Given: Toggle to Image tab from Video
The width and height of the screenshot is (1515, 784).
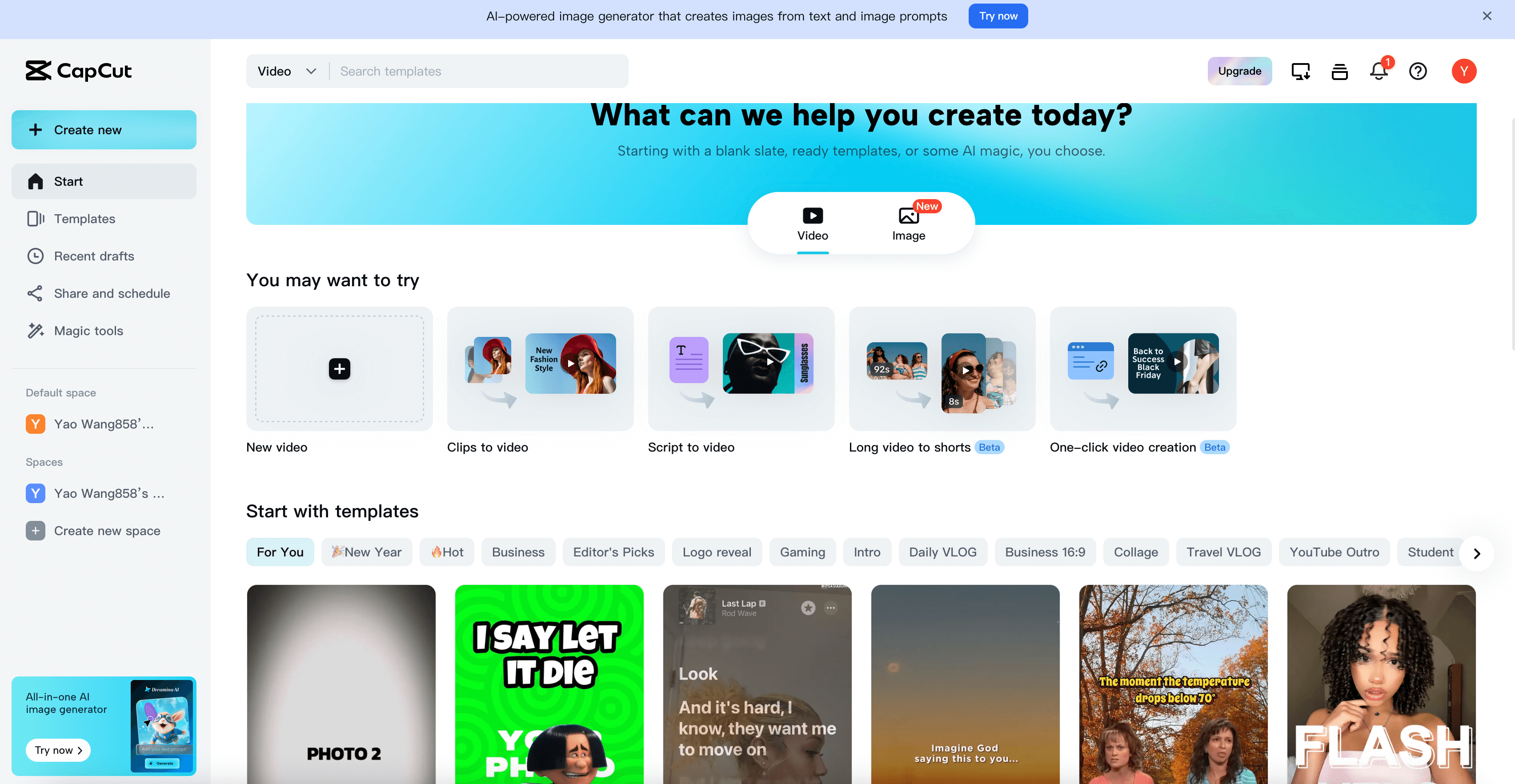Looking at the screenshot, I should pyautogui.click(x=909, y=223).
